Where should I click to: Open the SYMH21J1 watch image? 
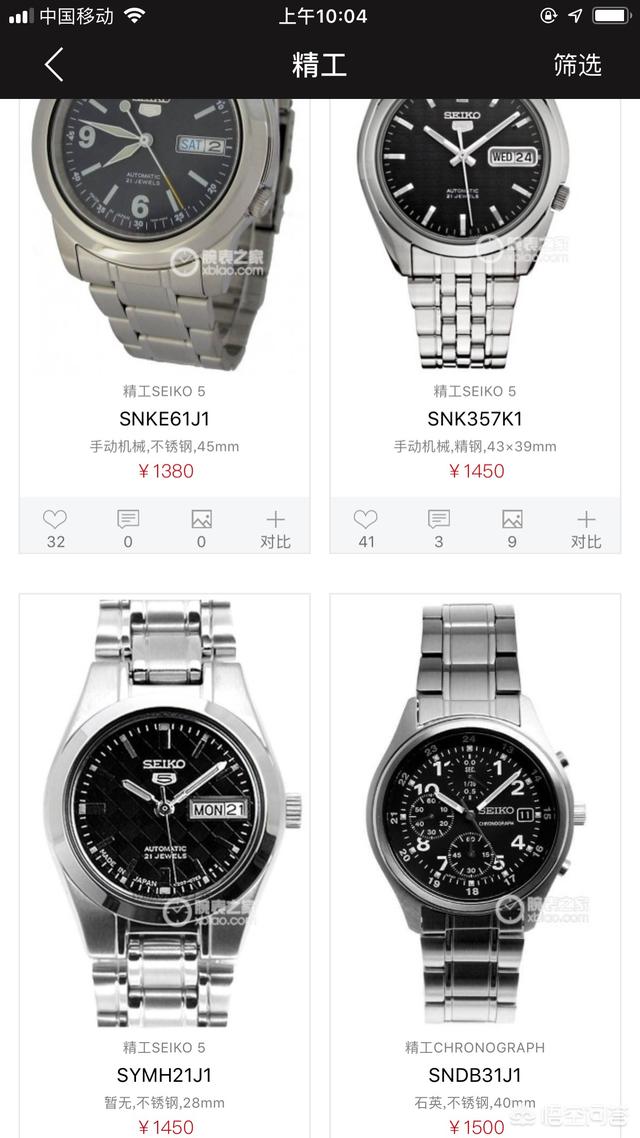pos(165,813)
